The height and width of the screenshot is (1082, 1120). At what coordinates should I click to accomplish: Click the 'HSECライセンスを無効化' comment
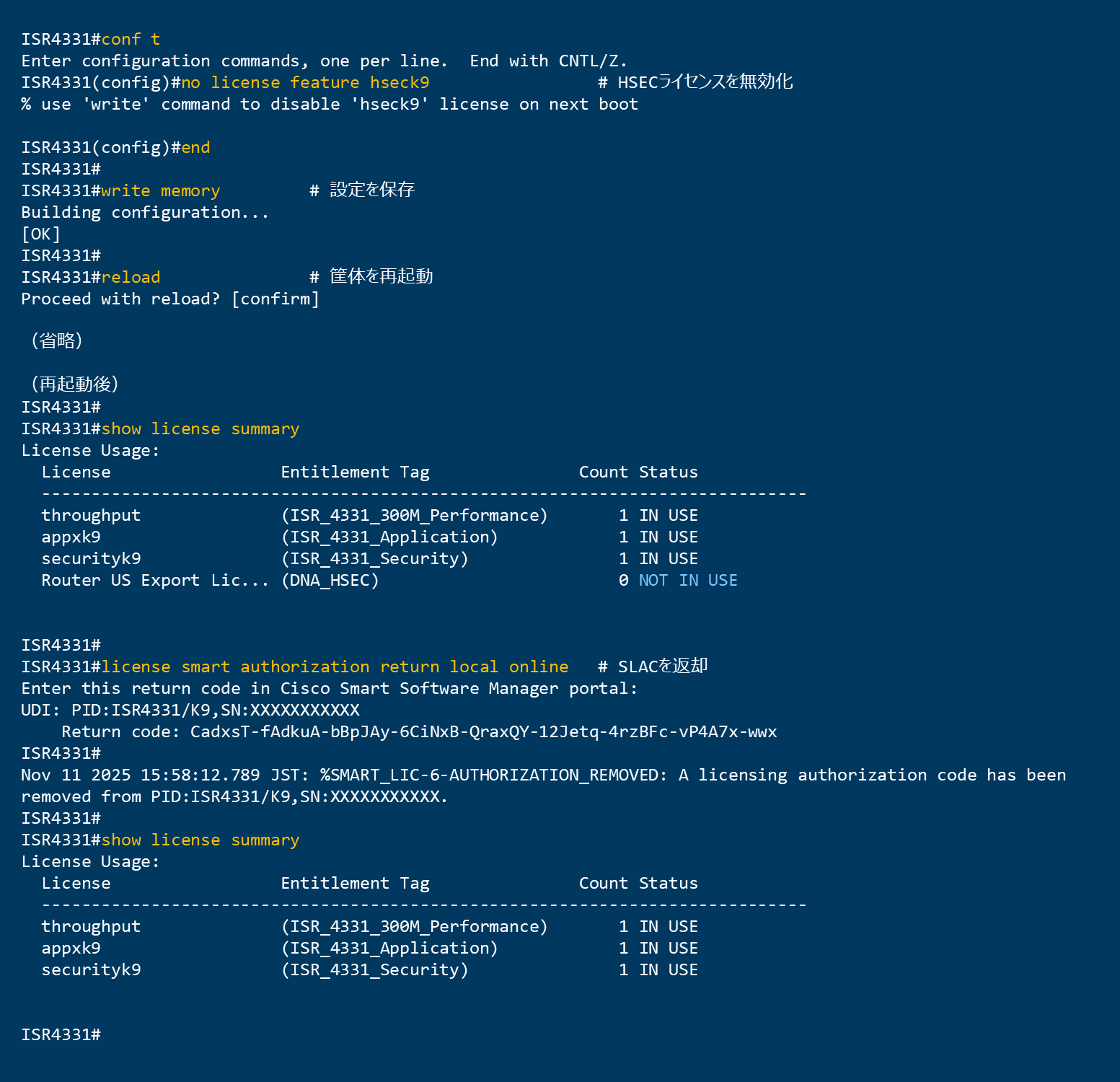(x=705, y=82)
